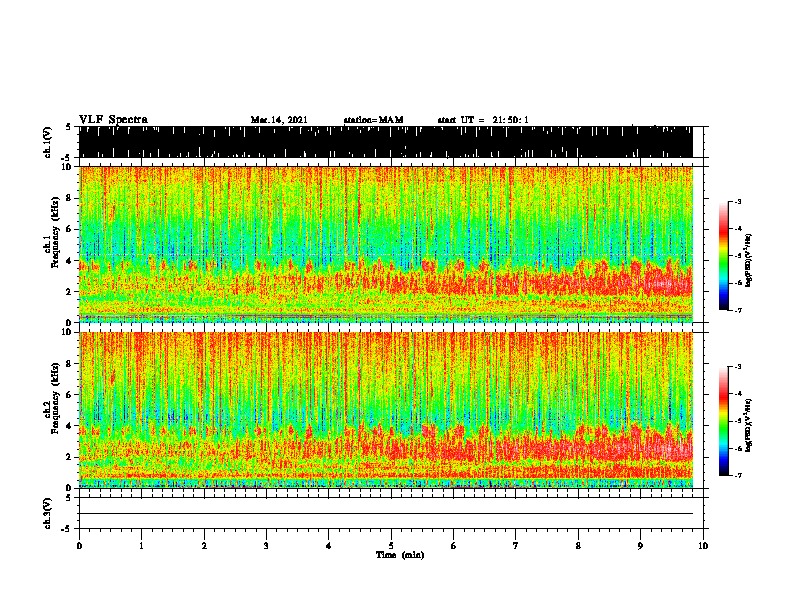Viewport: 792px width, 612px height.
Task: Click the ch.1 color scale PSD unit label
Action: (749, 260)
